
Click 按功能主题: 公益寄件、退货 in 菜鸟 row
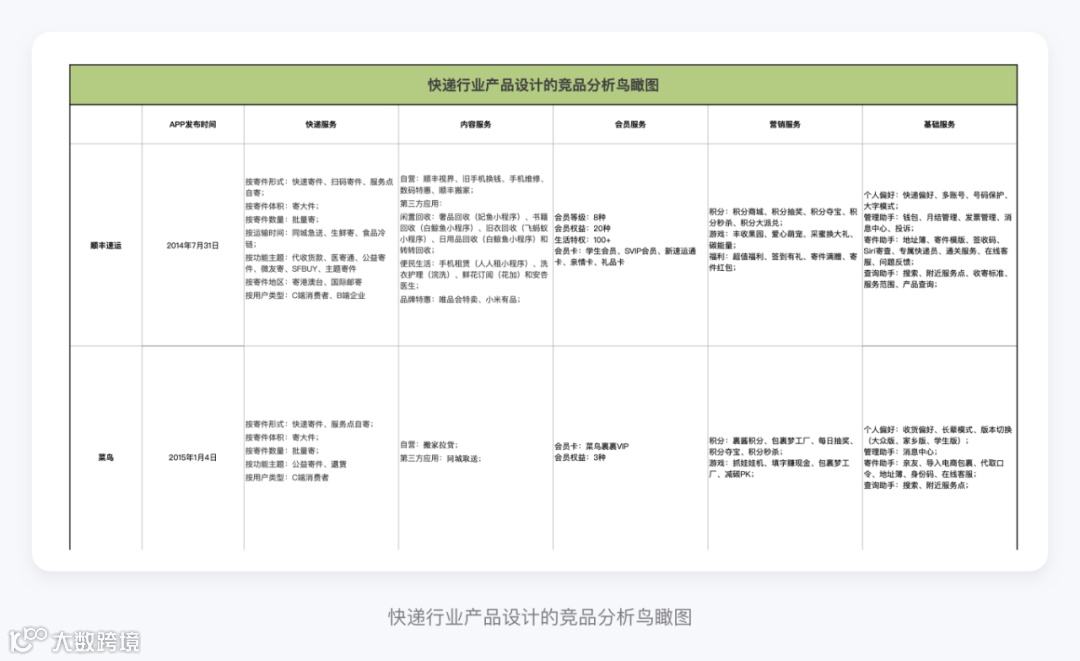[296, 464]
